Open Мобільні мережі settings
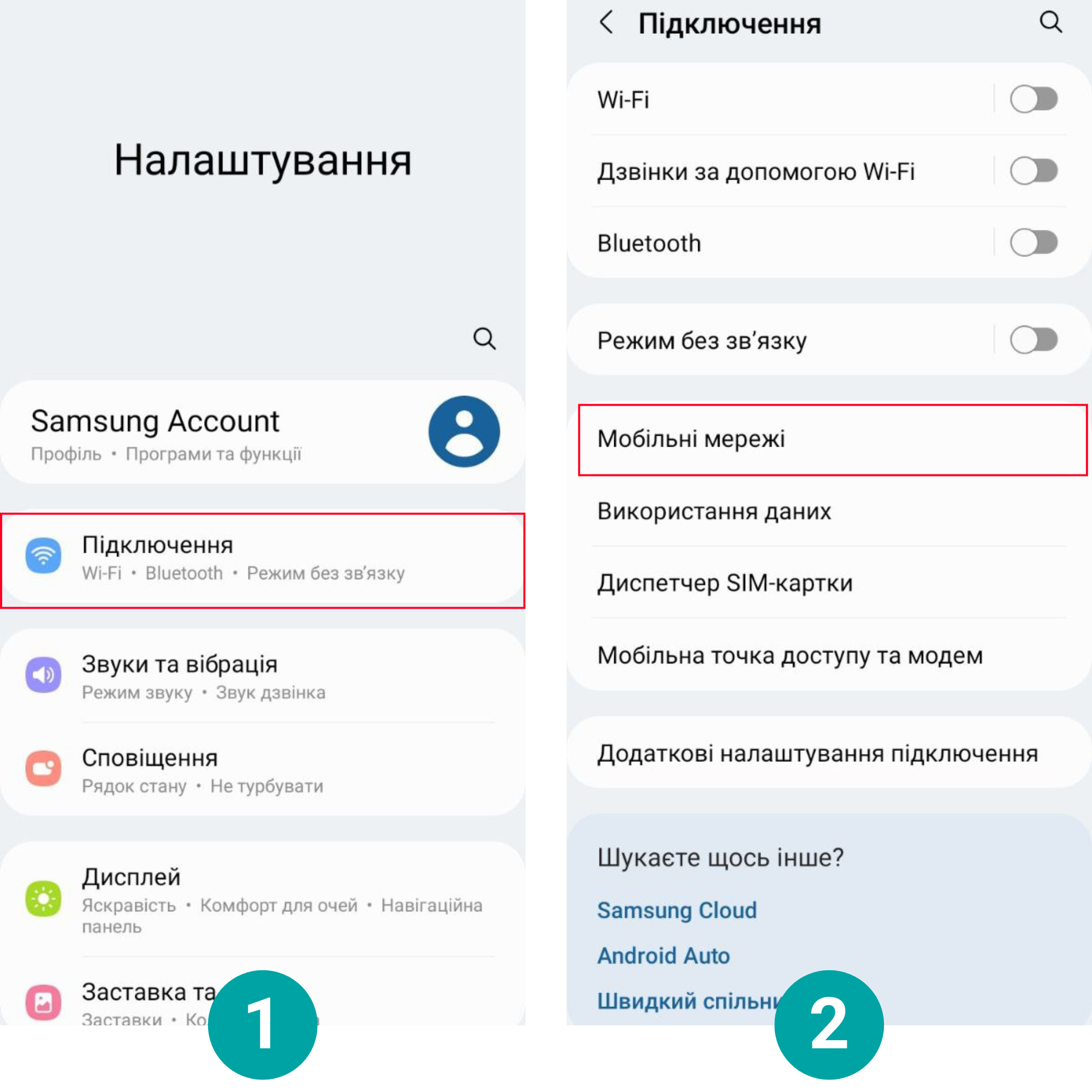The width and height of the screenshot is (1092, 1092). [833, 440]
